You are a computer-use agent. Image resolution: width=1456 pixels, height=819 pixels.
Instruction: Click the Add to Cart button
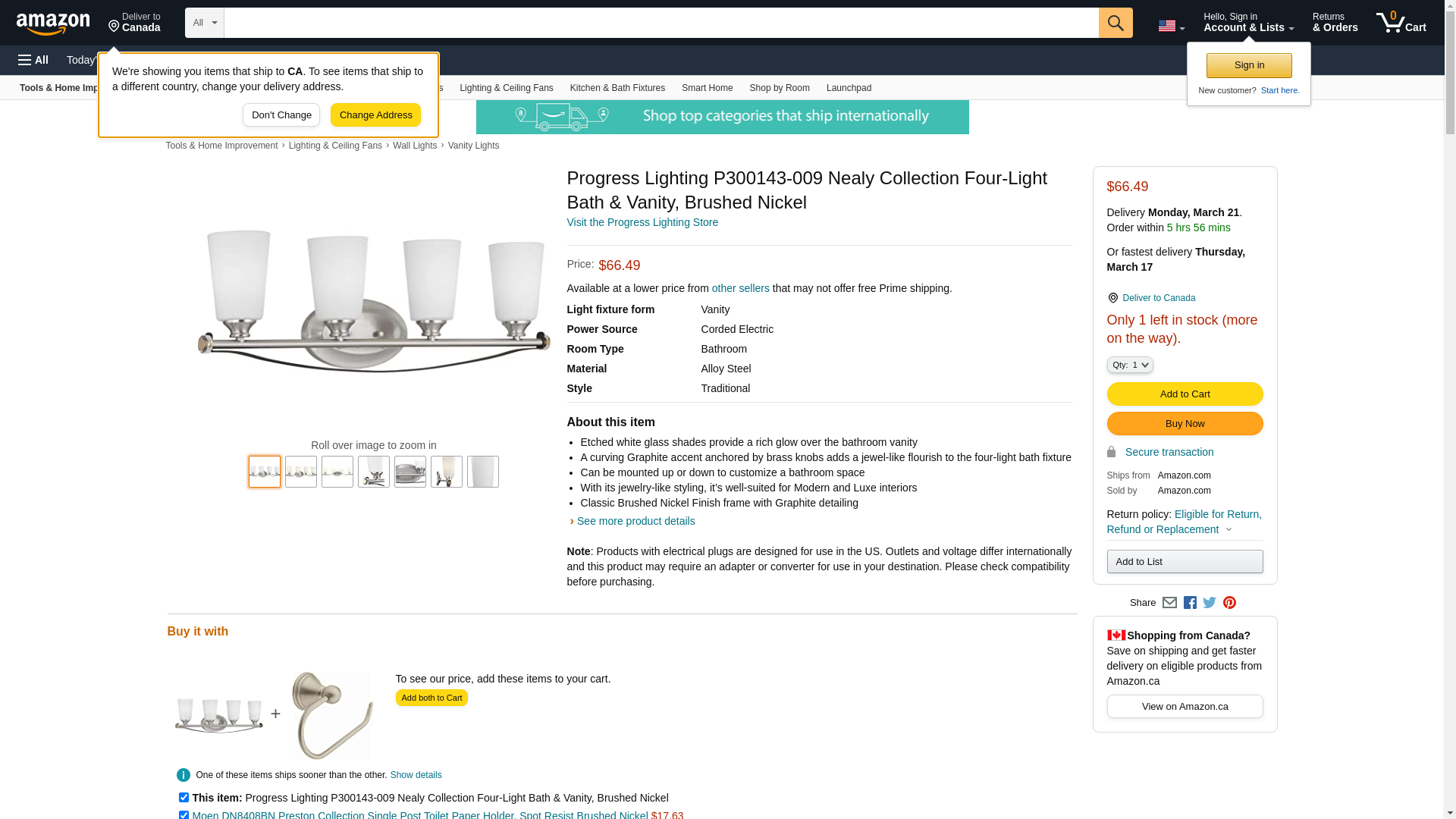pos(1185,394)
